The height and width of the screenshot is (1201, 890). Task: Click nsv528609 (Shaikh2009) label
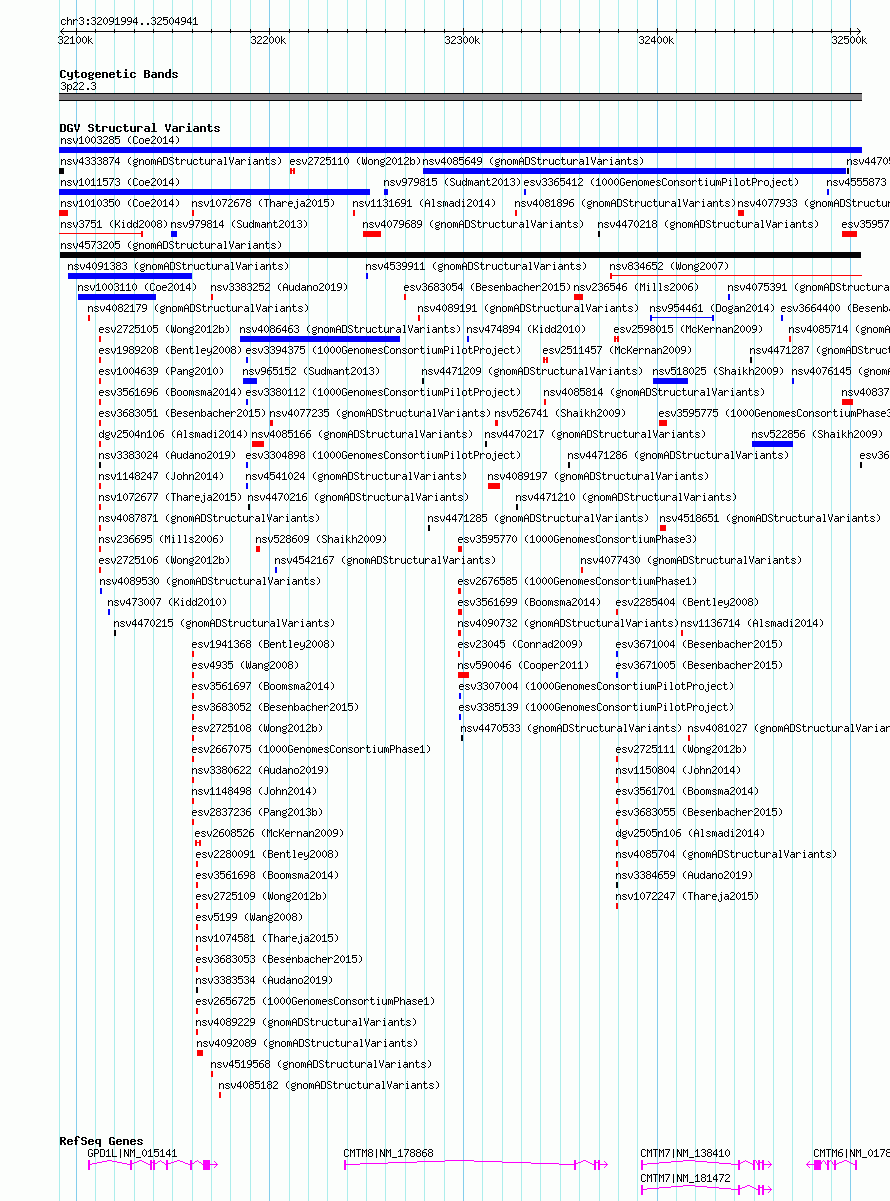coord(321,539)
